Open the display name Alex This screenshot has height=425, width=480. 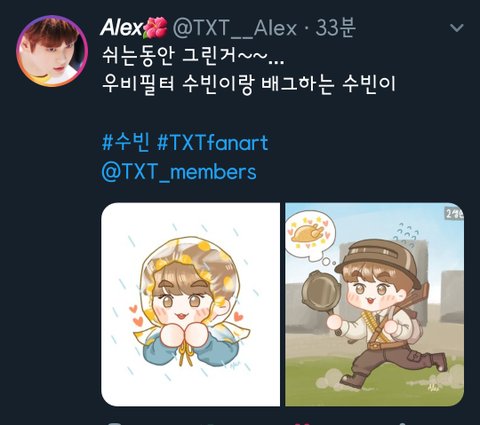121,27
